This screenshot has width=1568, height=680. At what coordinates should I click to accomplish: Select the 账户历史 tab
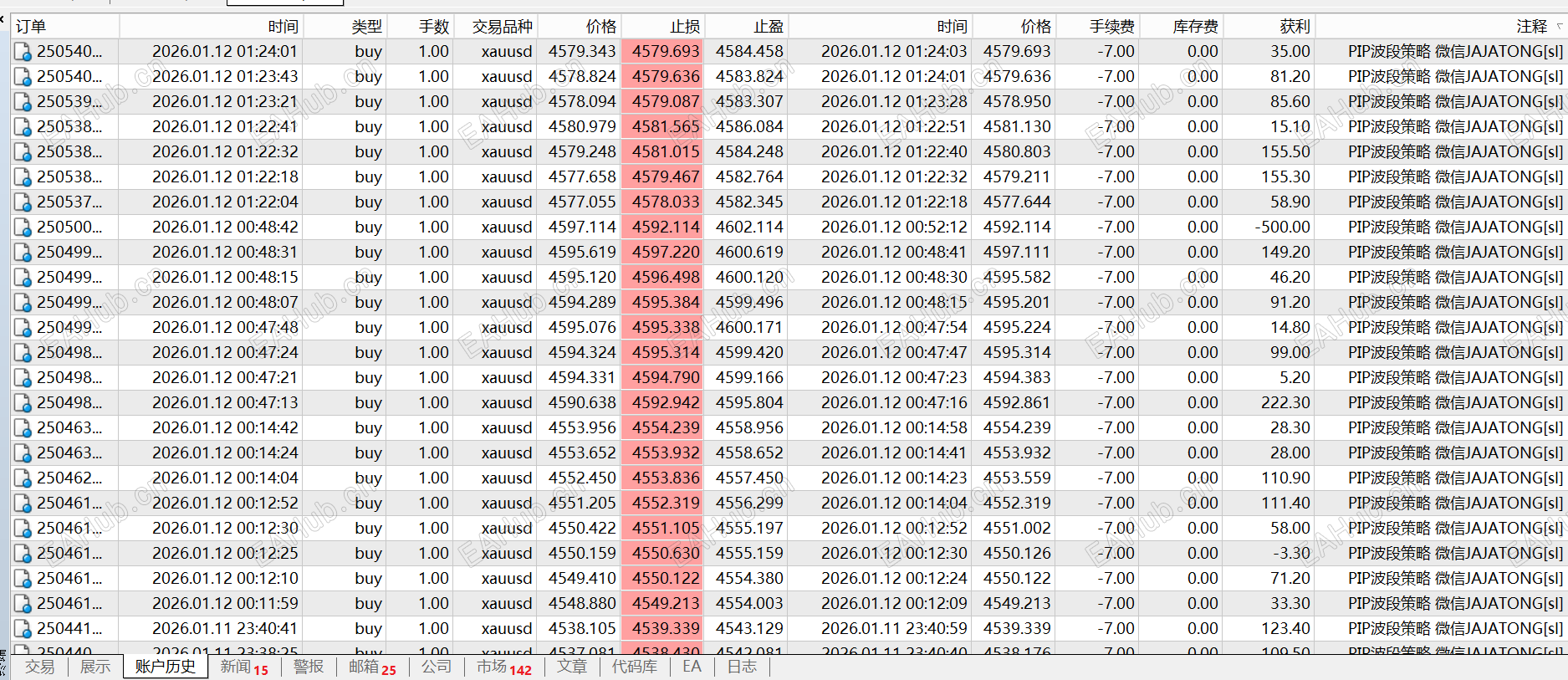point(166,667)
